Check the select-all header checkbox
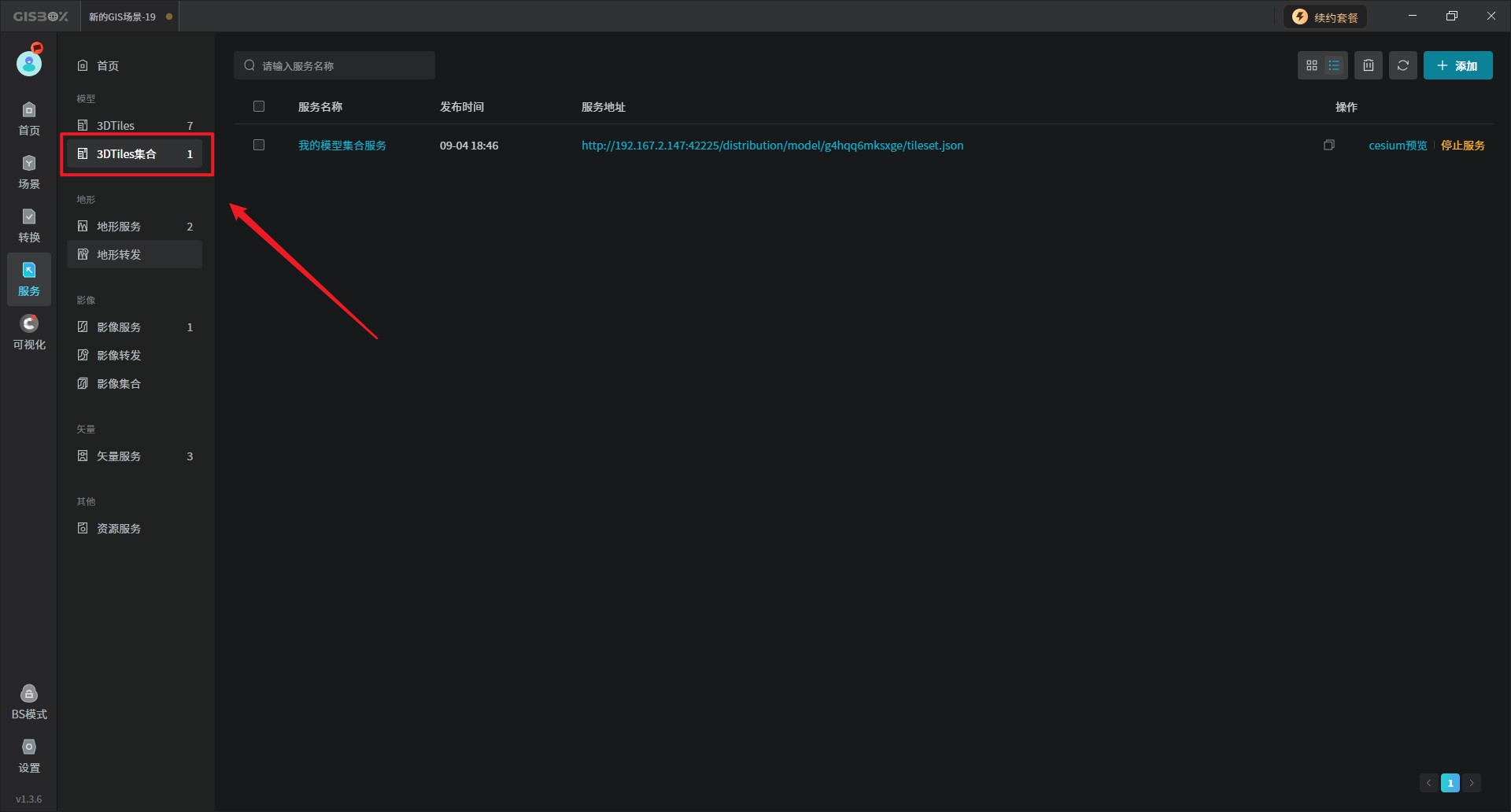Screen dimensions: 1511x812 click(259, 107)
